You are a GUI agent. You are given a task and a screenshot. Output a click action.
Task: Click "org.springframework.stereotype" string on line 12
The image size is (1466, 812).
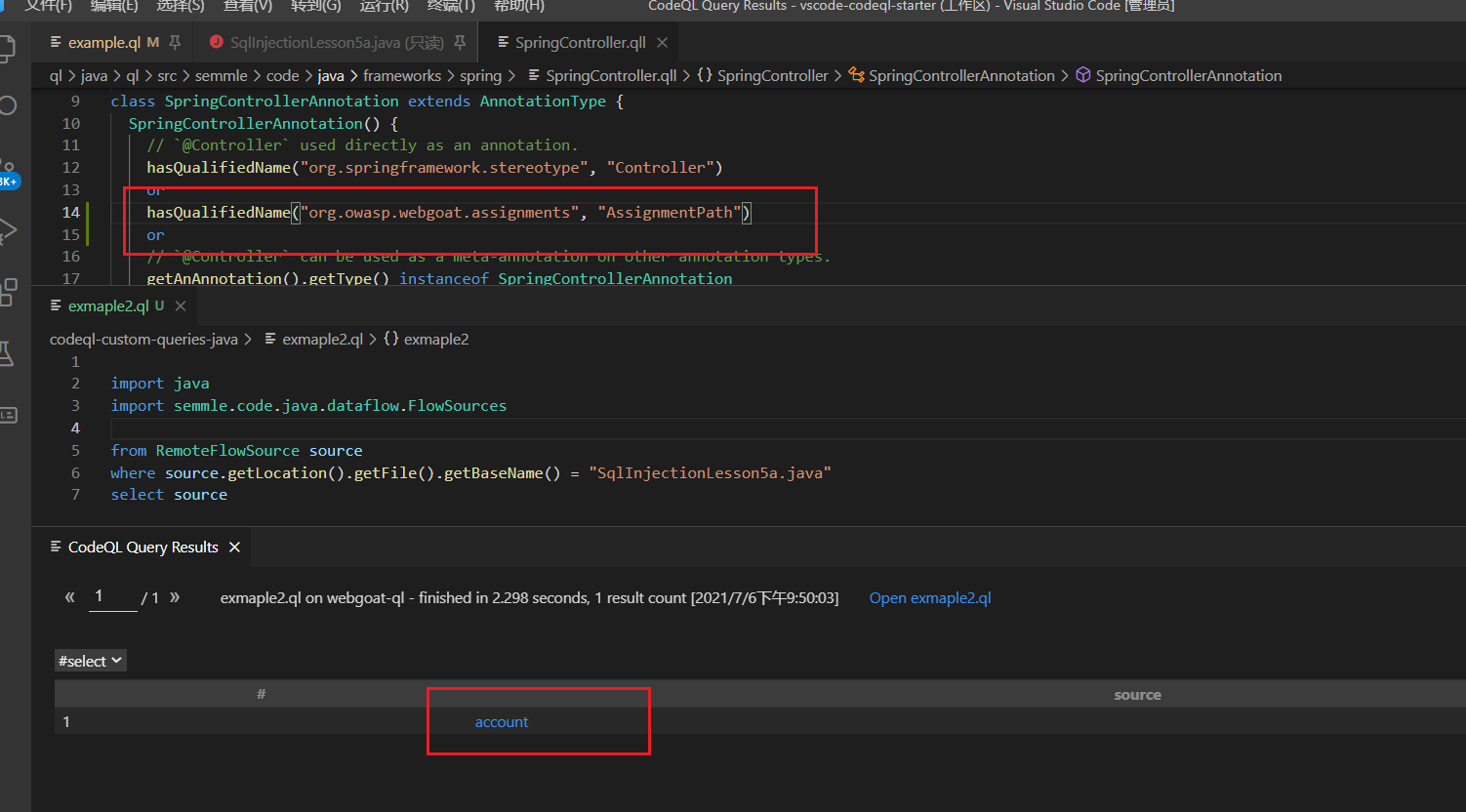[x=444, y=168]
